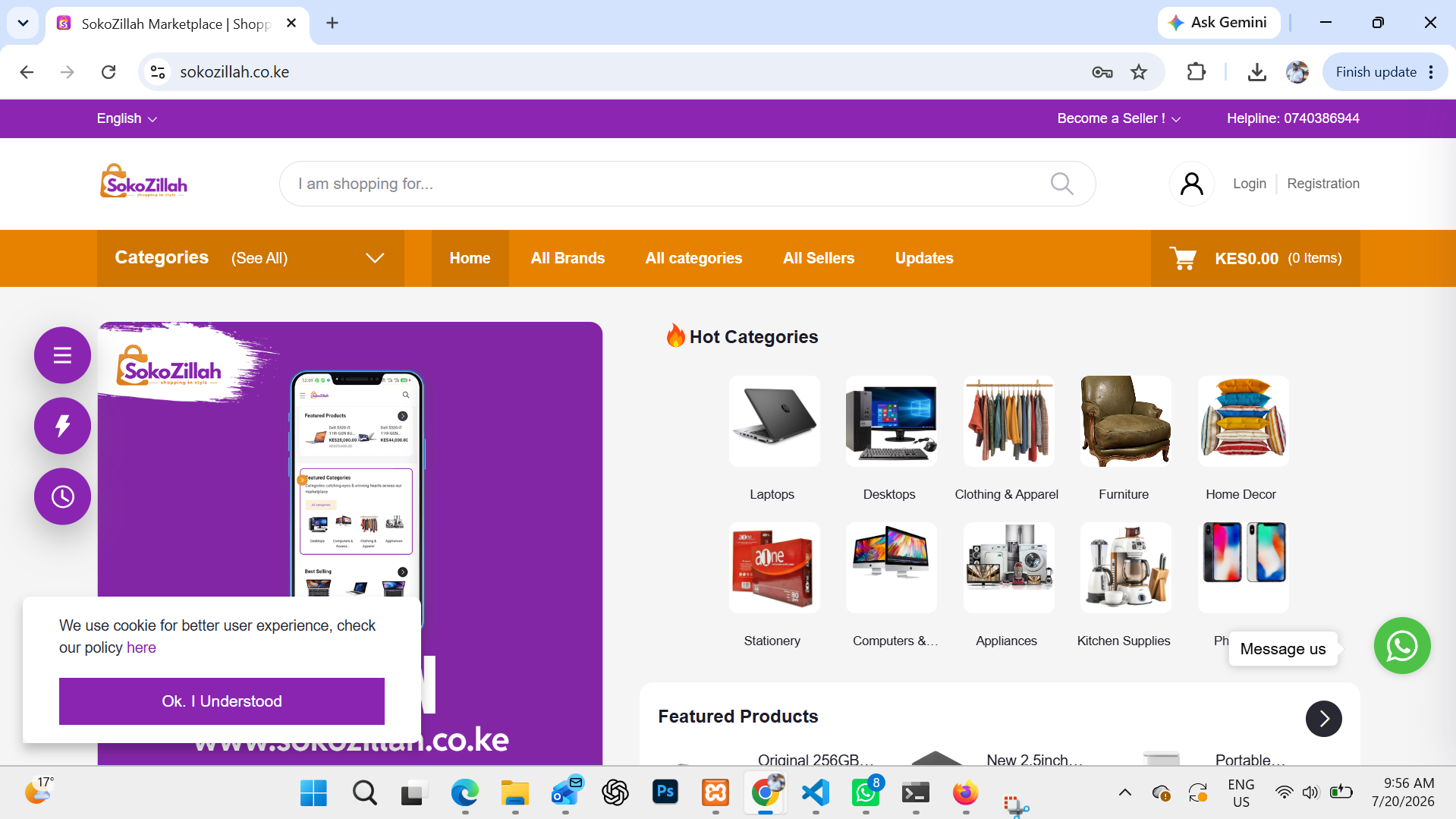Open All categories nav item
The width and height of the screenshot is (1456, 819).
pyautogui.click(x=693, y=258)
